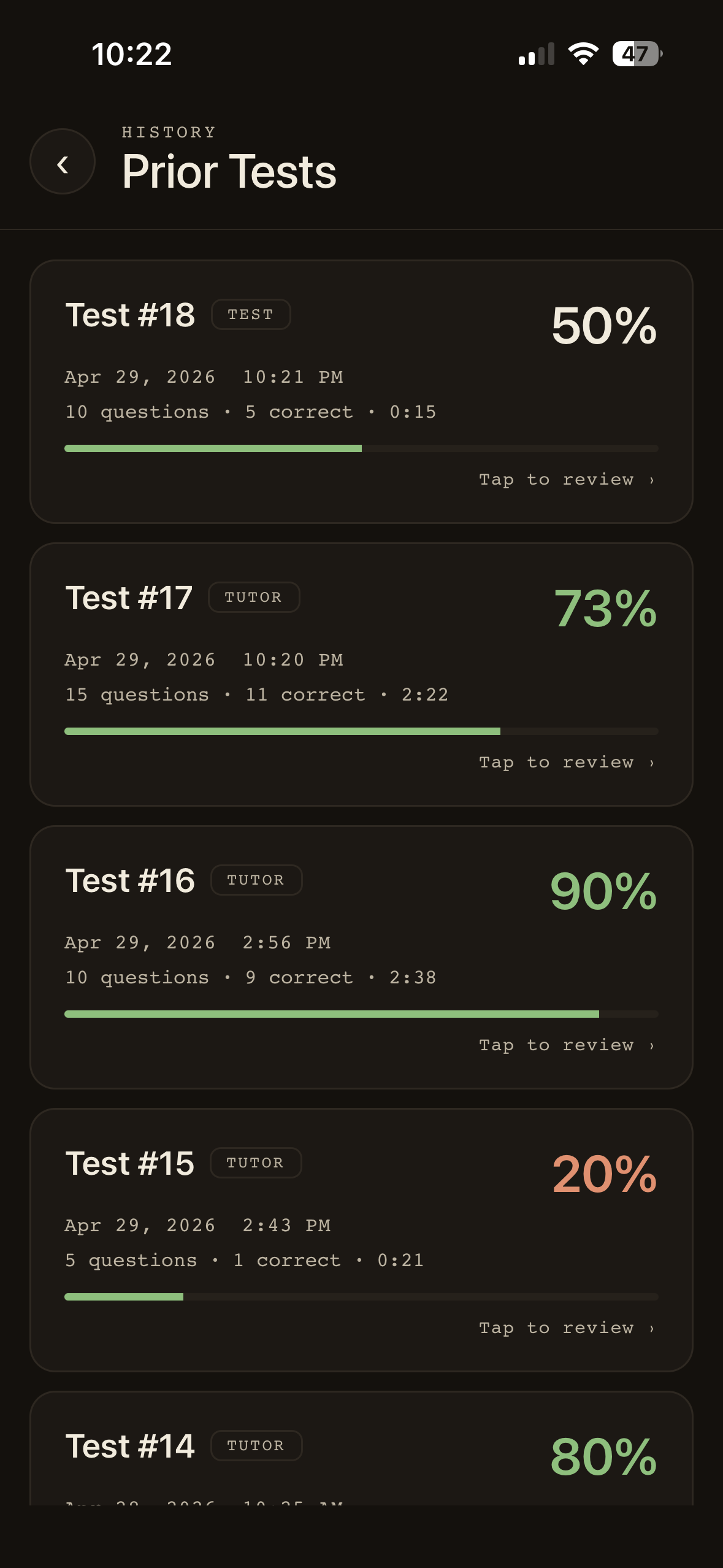This screenshot has height=1568, width=723.
Task: Tap the Wi-Fi icon in the status bar
Action: (x=581, y=55)
